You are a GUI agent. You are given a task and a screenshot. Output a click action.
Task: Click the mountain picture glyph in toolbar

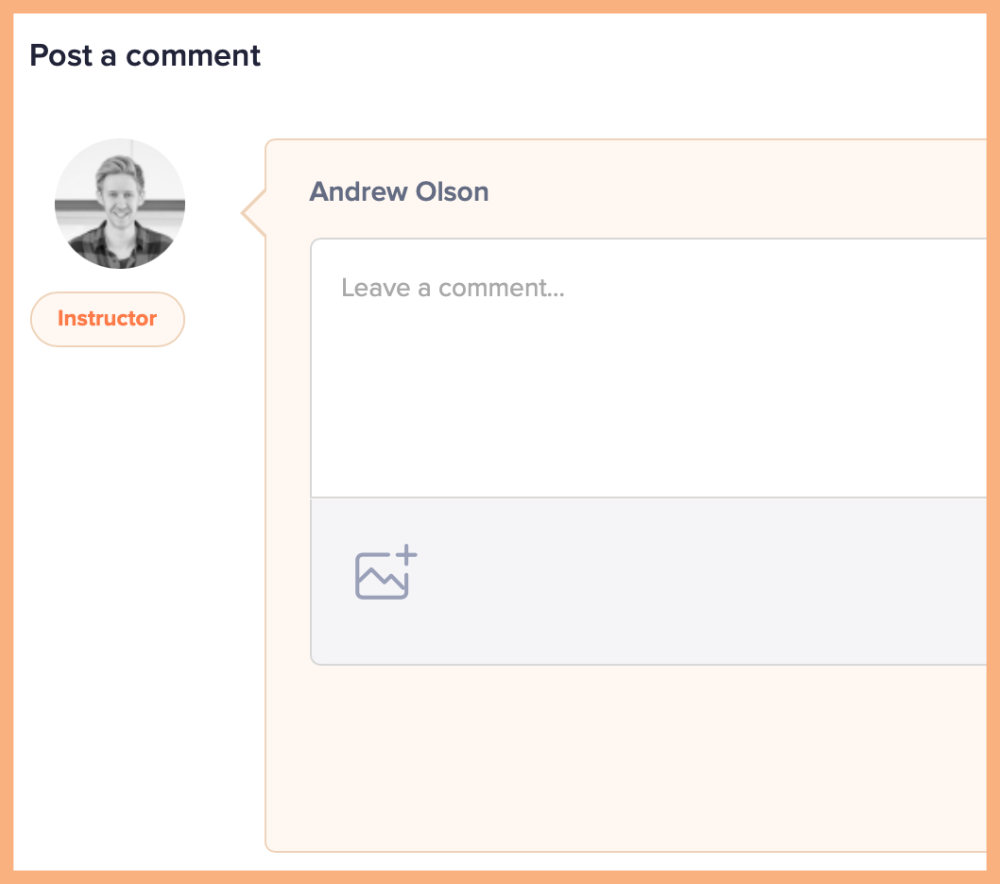(381, 577)
